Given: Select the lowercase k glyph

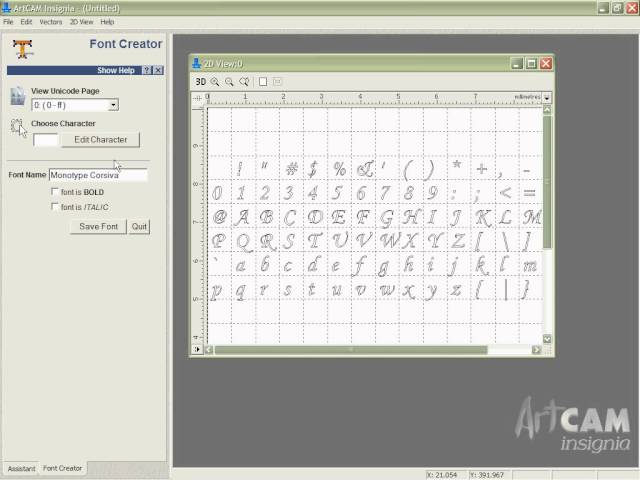Looking at the screenshot, I should 482,265.
